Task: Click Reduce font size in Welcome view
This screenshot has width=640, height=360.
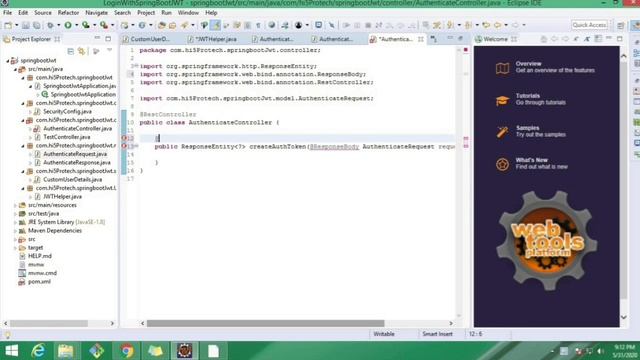Action: (576, 39)
